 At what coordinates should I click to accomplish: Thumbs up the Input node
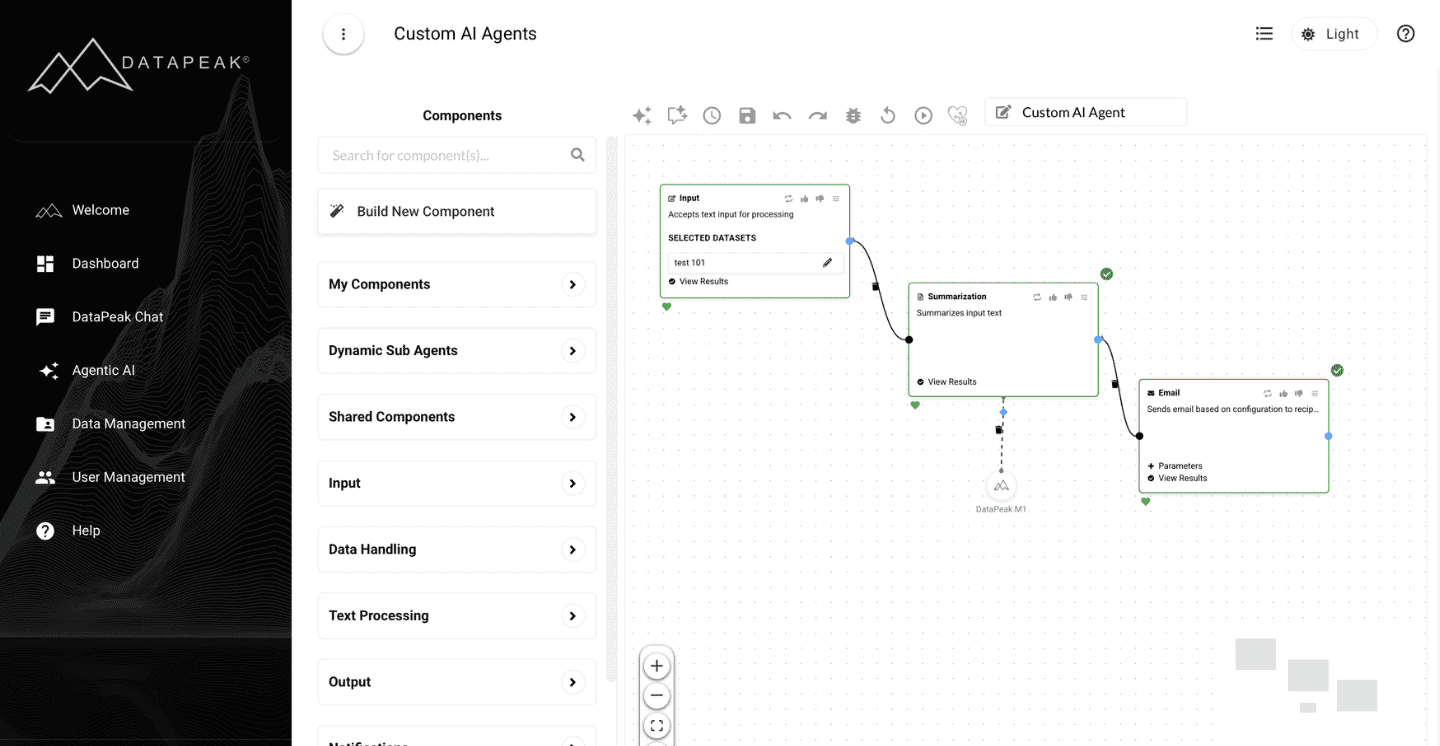[x=804, y=199]
